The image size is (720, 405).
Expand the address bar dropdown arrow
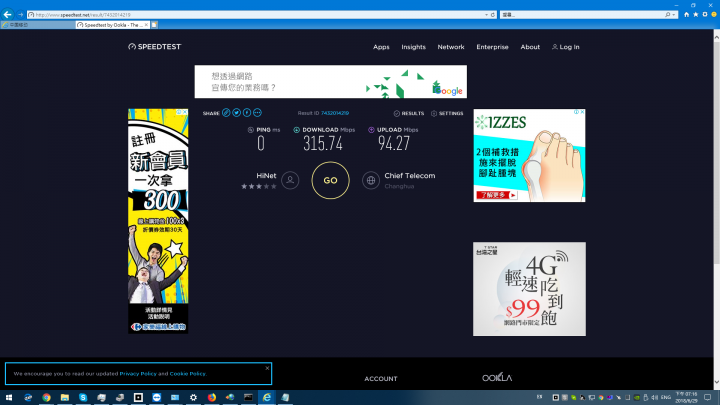point(486,15)
